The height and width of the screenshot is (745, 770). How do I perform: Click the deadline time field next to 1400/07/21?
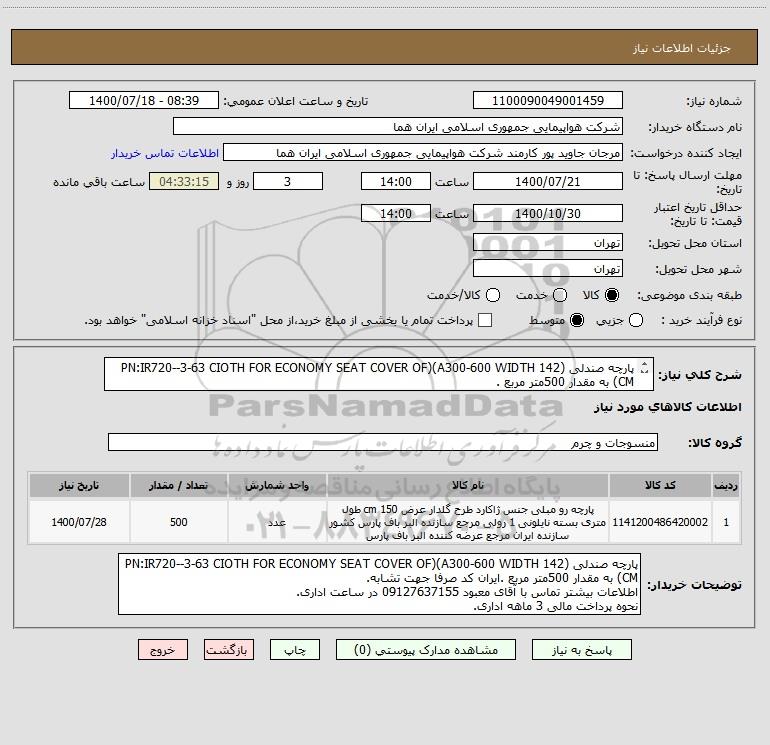click(x=396, y=181)
